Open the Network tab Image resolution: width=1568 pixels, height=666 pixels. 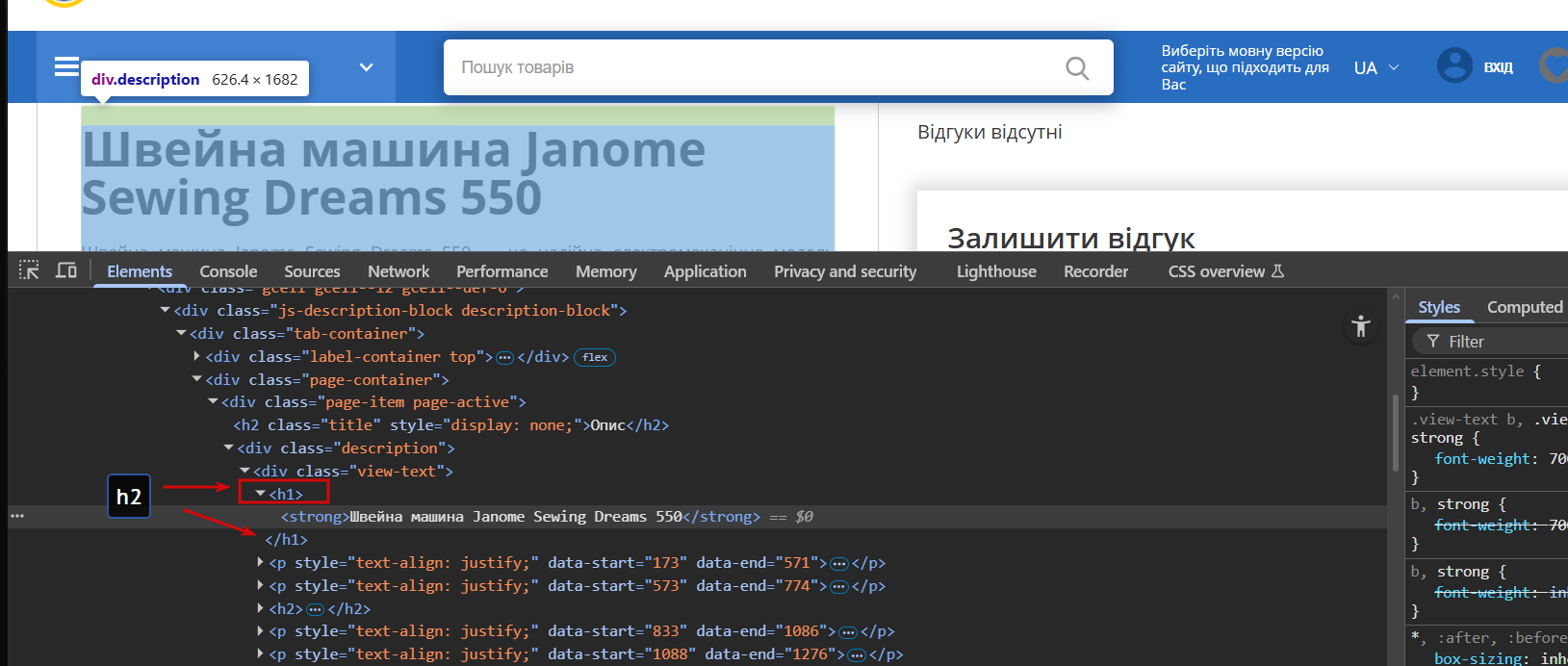point(398,271)
